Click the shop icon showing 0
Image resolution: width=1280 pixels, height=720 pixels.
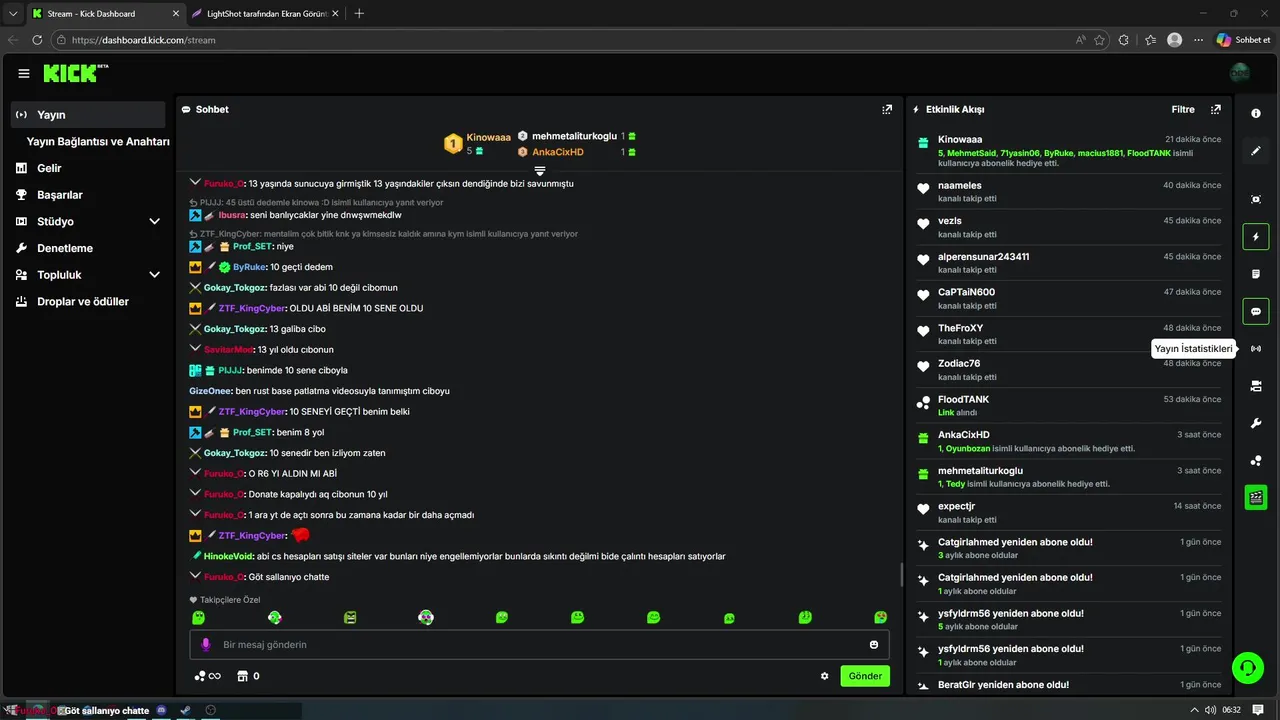click(248, 676)
